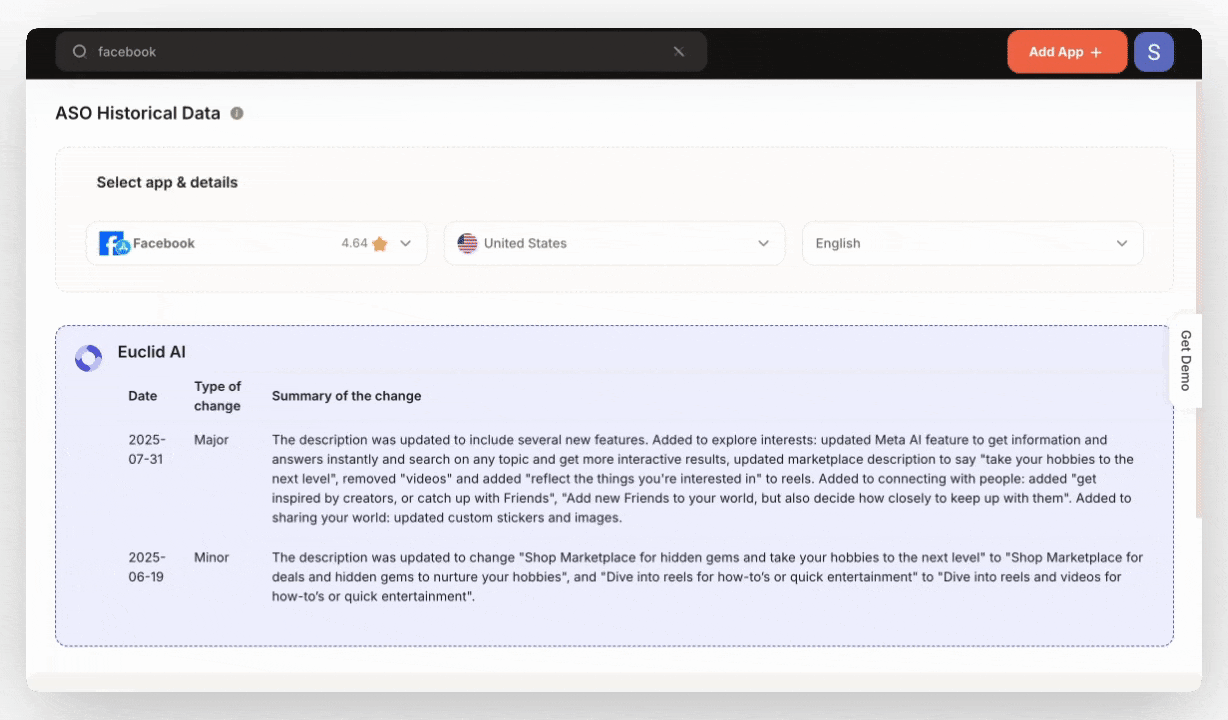Click the Euclid AI logo icon
Screen dimensions: 1228x720
tap(88, 357)
